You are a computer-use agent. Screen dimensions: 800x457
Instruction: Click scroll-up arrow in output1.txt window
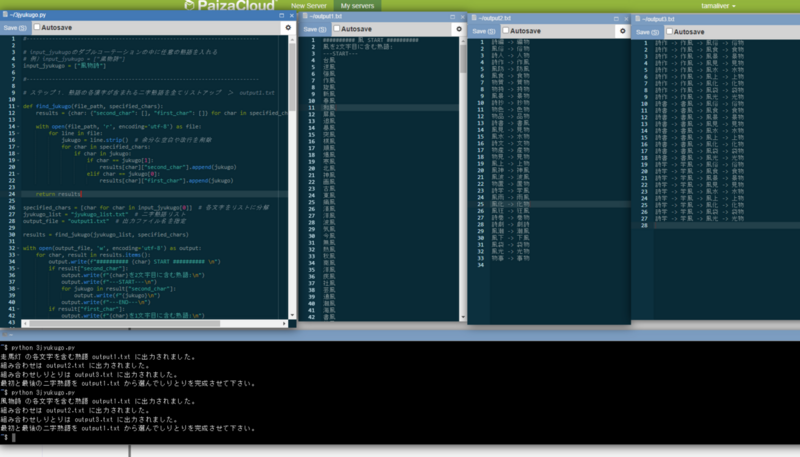463,41
